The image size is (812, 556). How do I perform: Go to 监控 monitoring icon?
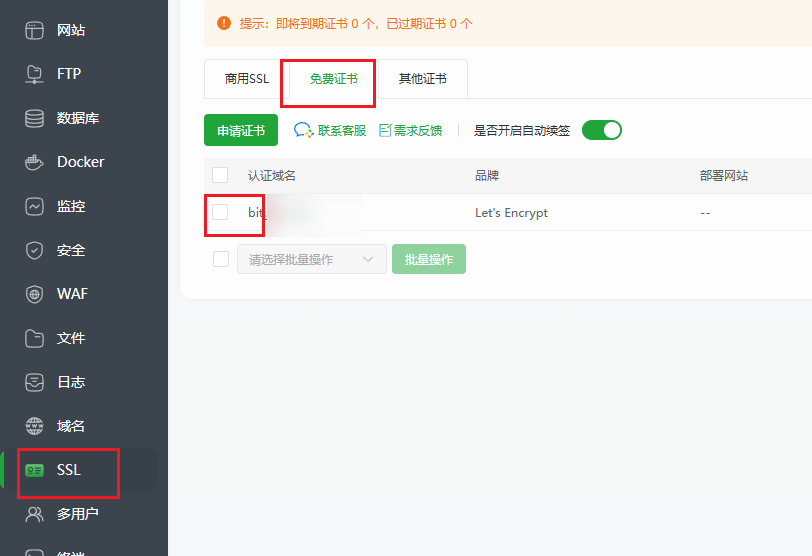tap(34, 206)
